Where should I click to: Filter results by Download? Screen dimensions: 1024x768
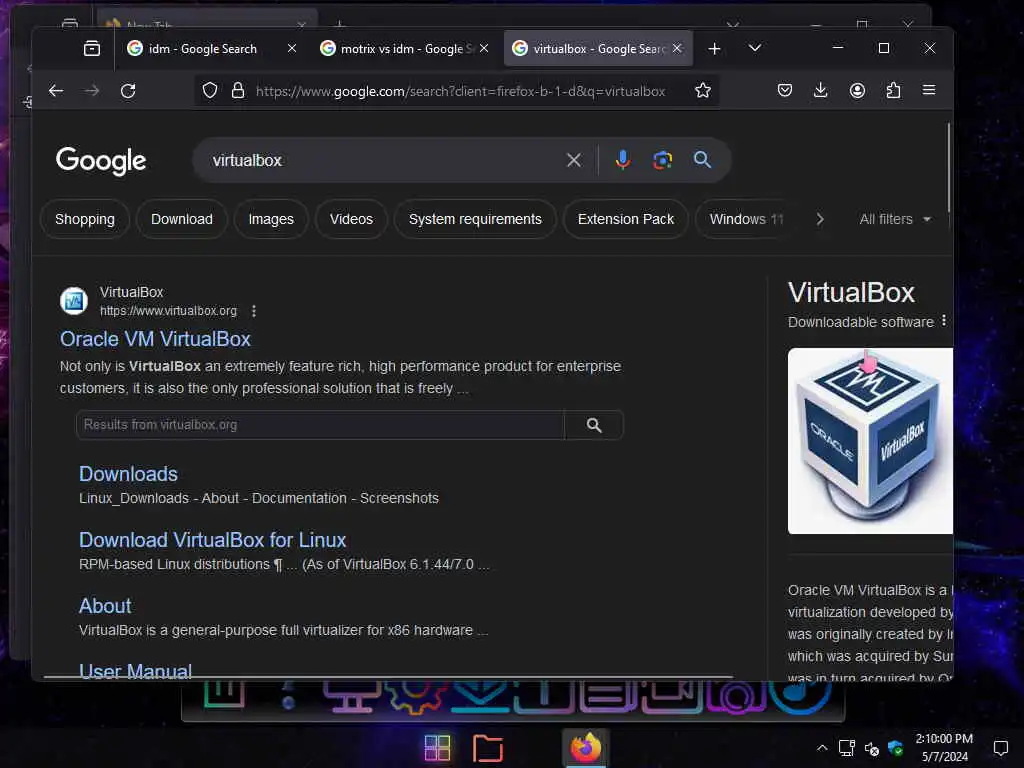click(182, 219)
